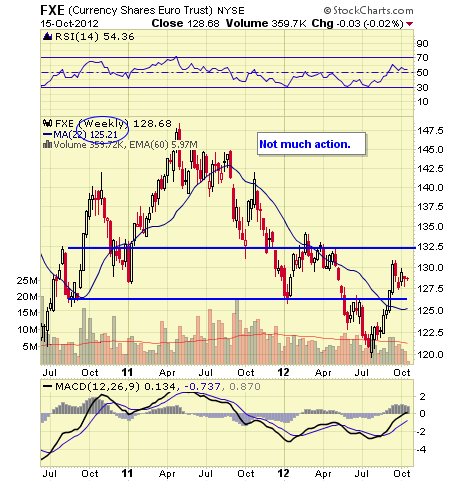
Task: Click the 'Not much action.' annotation box
Action: (311, 144)
